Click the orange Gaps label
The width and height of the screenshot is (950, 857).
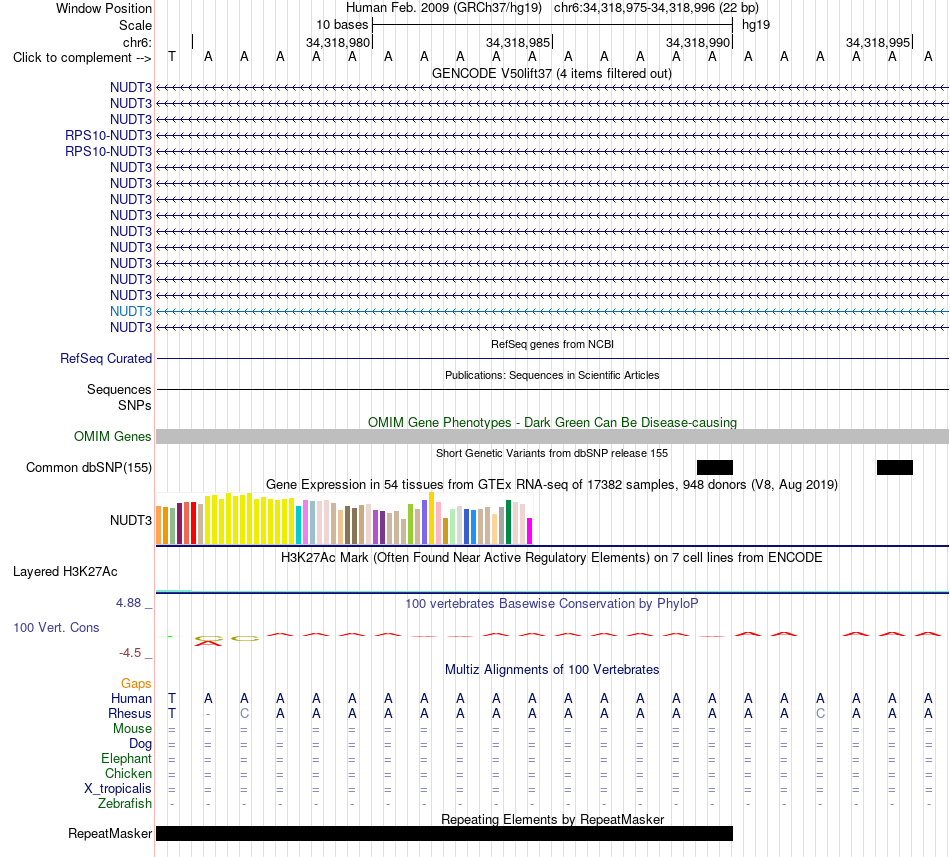click(x=136, y=683)
